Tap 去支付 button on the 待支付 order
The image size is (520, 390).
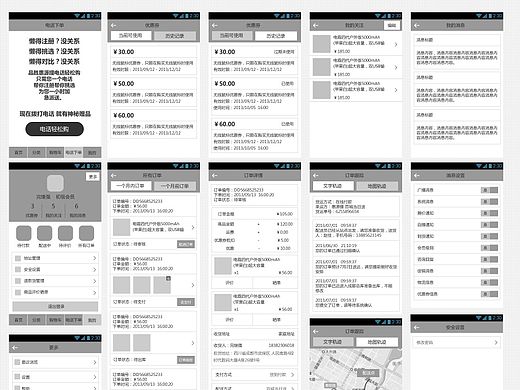click(x=186, y=302)
